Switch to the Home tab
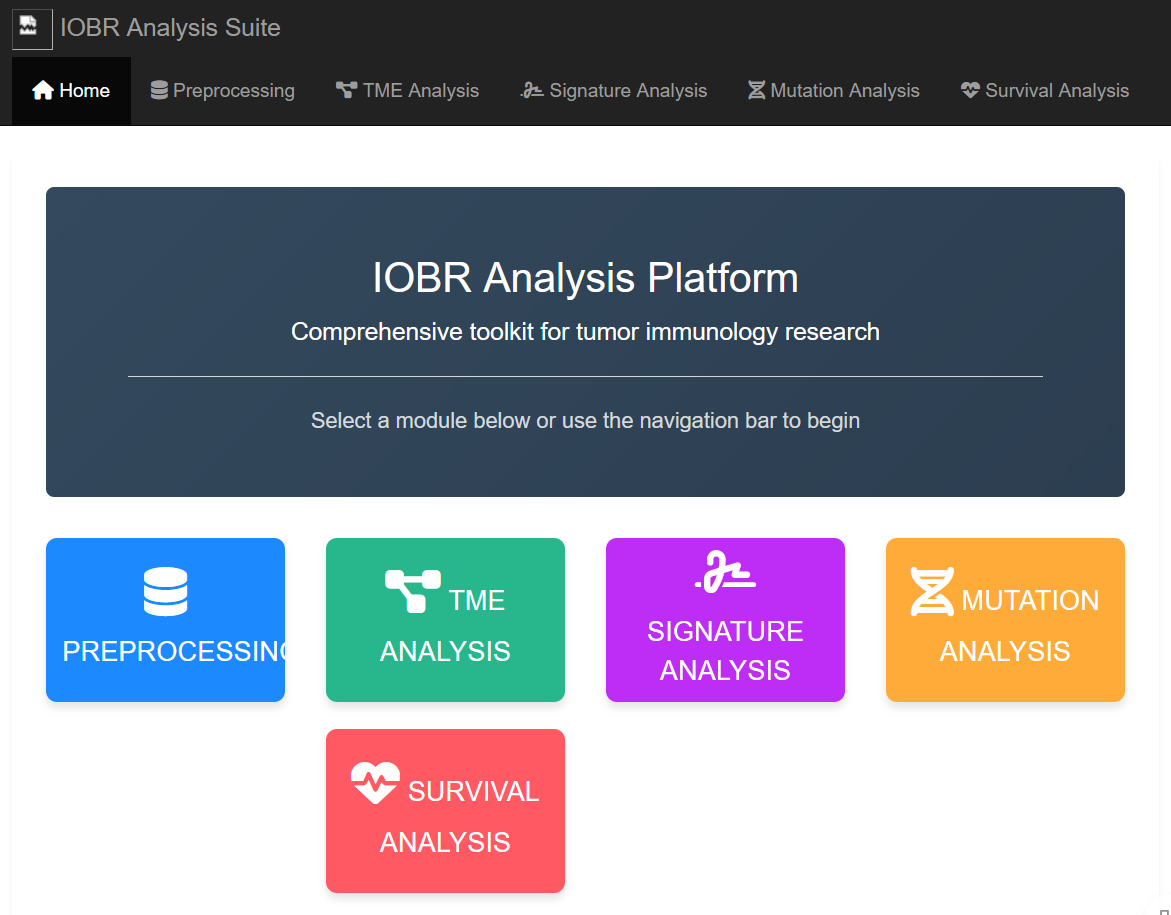This screenshot has height=915, width=1171. [x=71, y=91]
